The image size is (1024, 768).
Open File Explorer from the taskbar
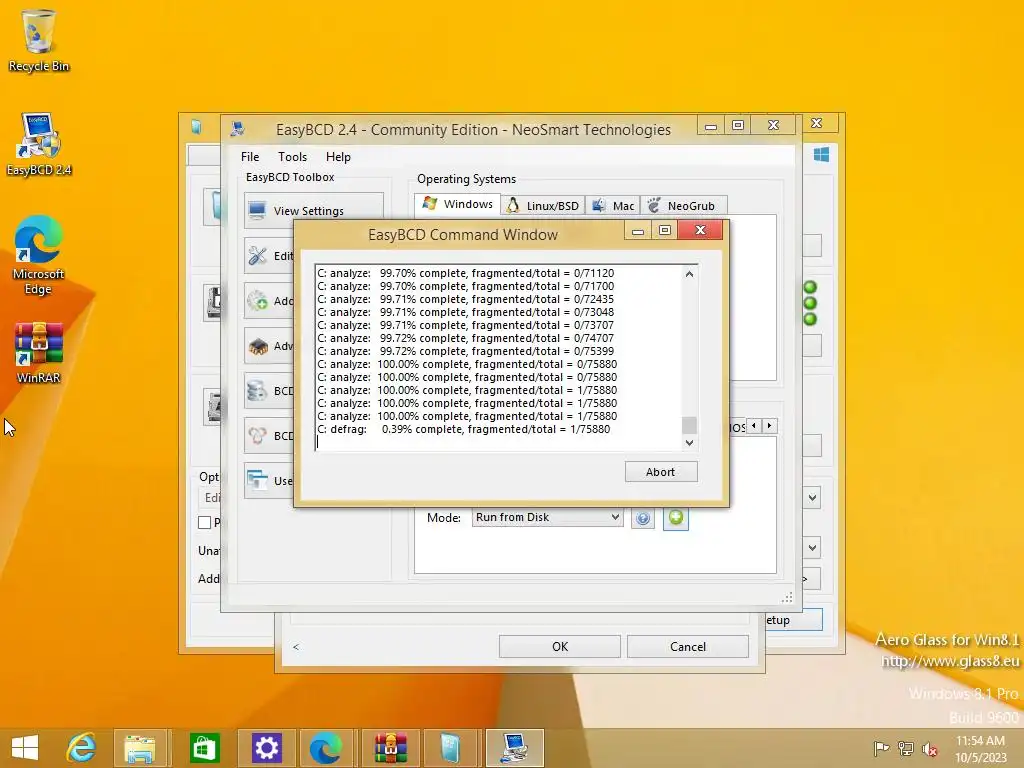[x=140, y=748]
